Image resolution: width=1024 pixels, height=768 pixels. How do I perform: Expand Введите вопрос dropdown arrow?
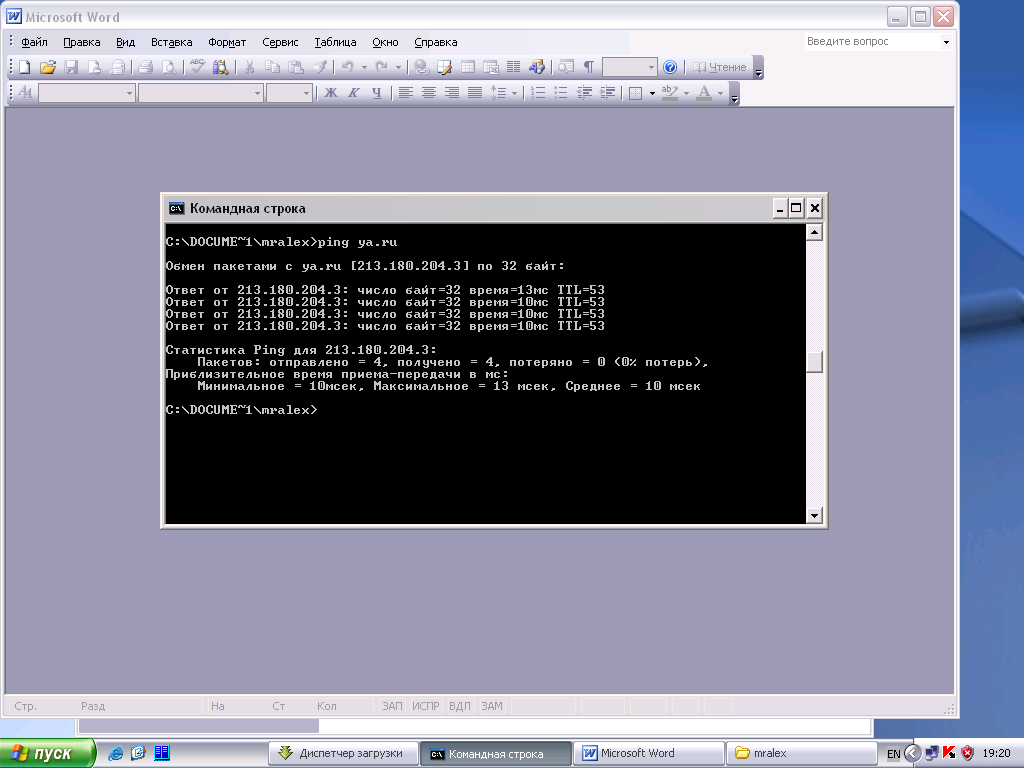(x=946, y=42)
